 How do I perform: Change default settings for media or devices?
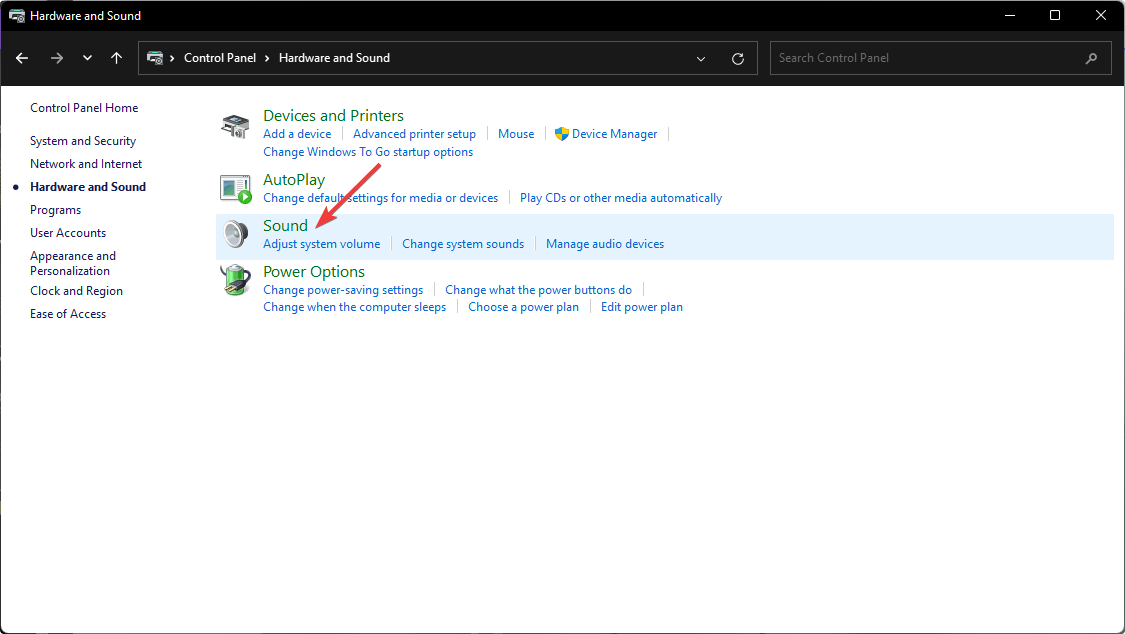(x=380, y=198)
